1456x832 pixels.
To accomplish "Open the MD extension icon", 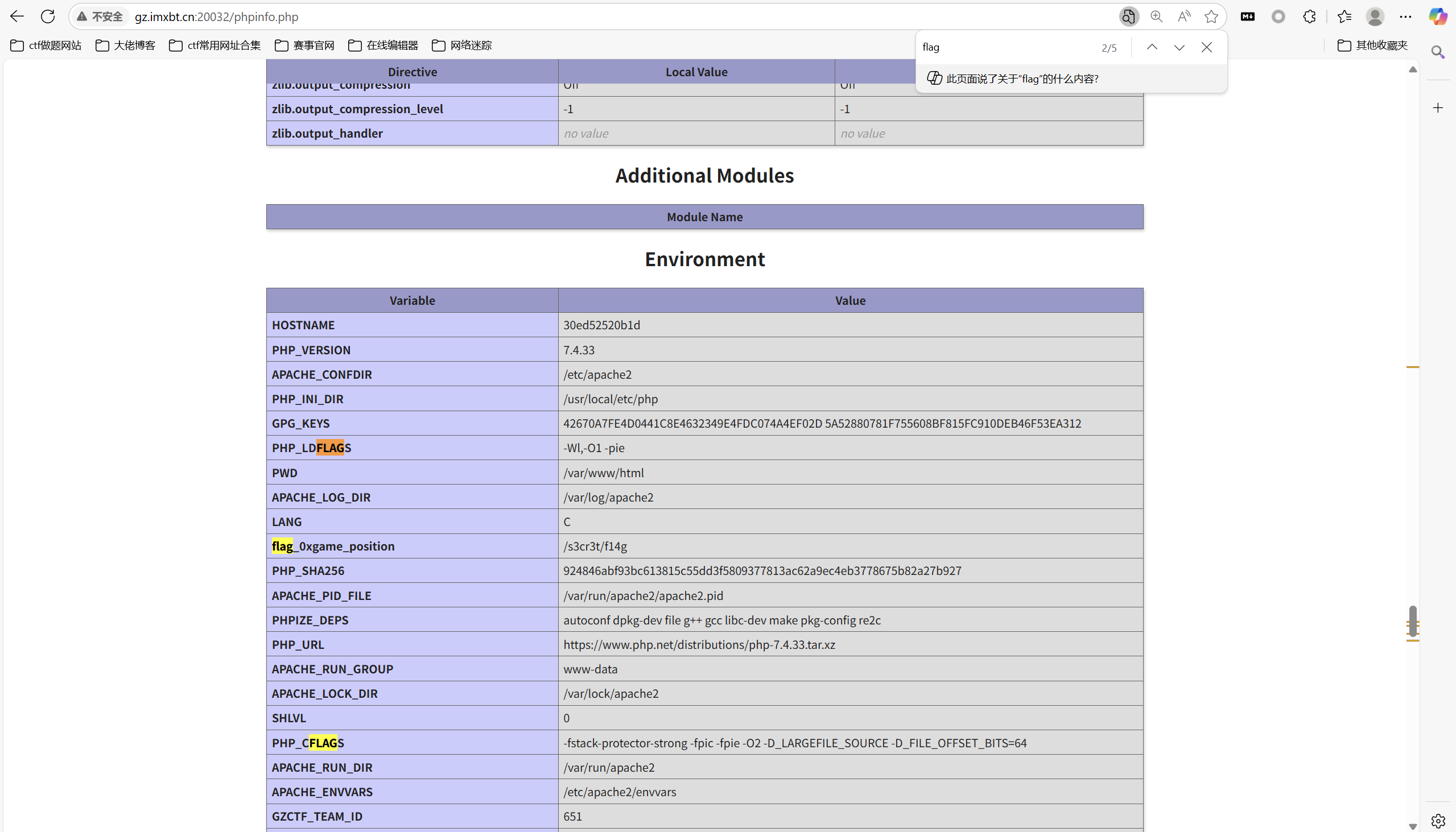I will [1247, 16].
